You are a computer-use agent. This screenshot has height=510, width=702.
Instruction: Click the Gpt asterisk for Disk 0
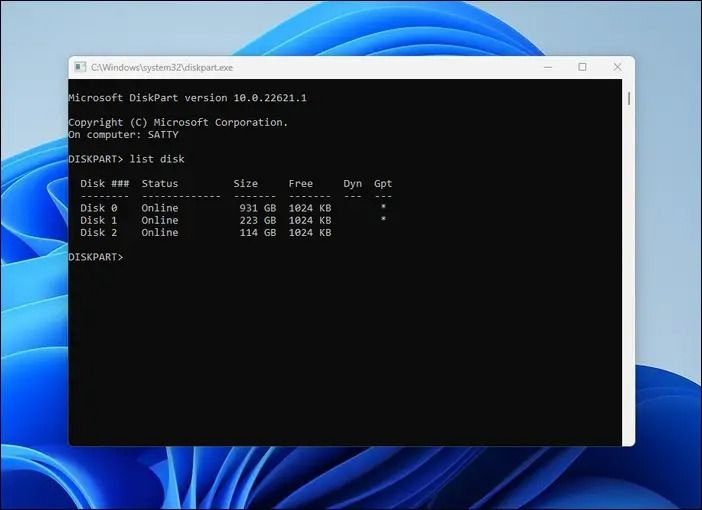[x=383, y=206]
